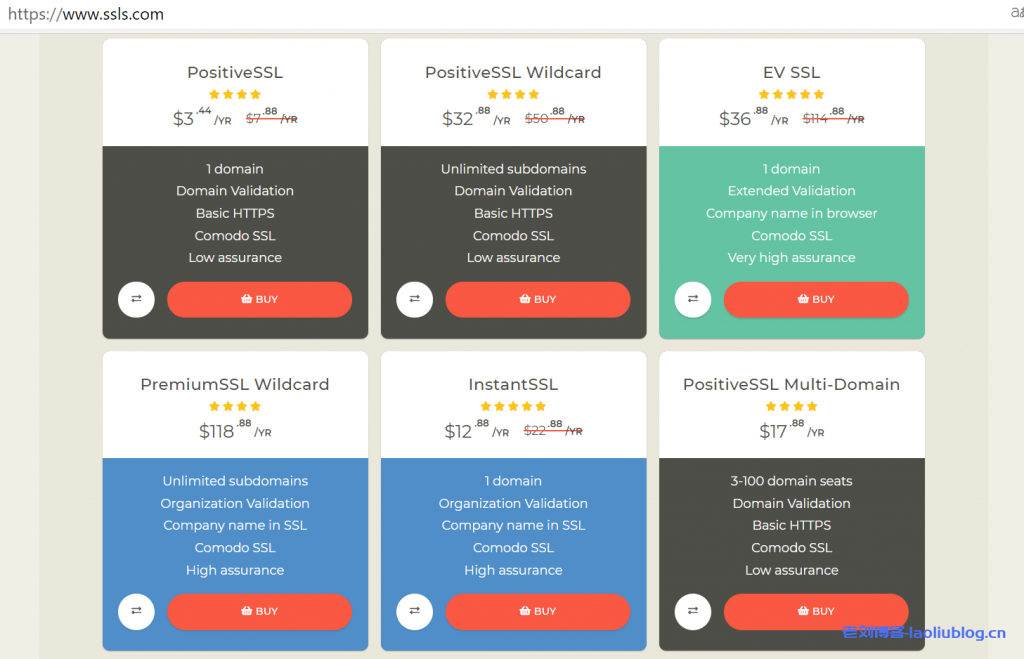Buy the PositiveSSL Wildcard certificate
This screenshot has height=659, width=1024.
coord(537,299)
